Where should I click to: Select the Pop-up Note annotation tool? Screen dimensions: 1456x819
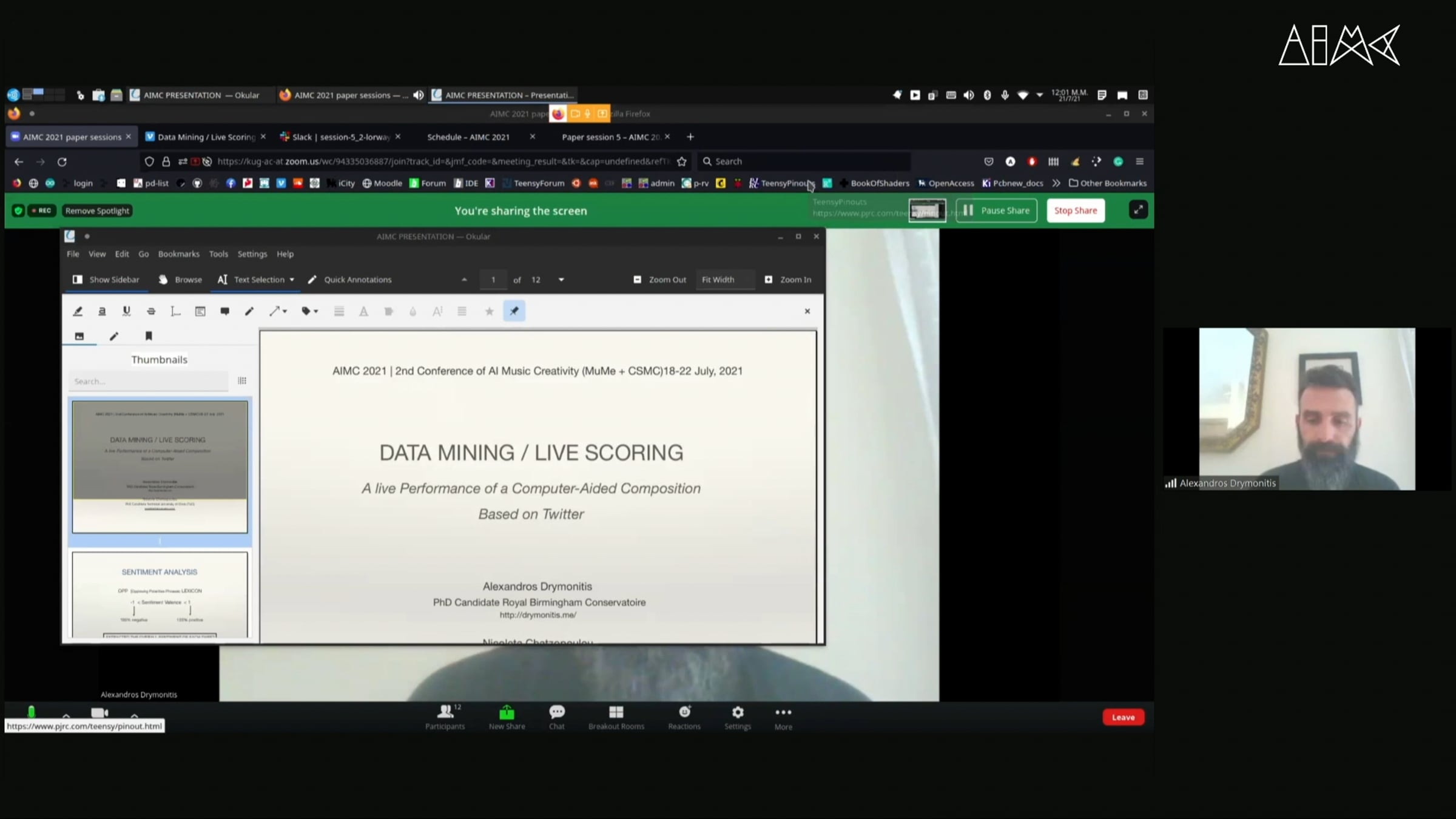click(224, 311)
